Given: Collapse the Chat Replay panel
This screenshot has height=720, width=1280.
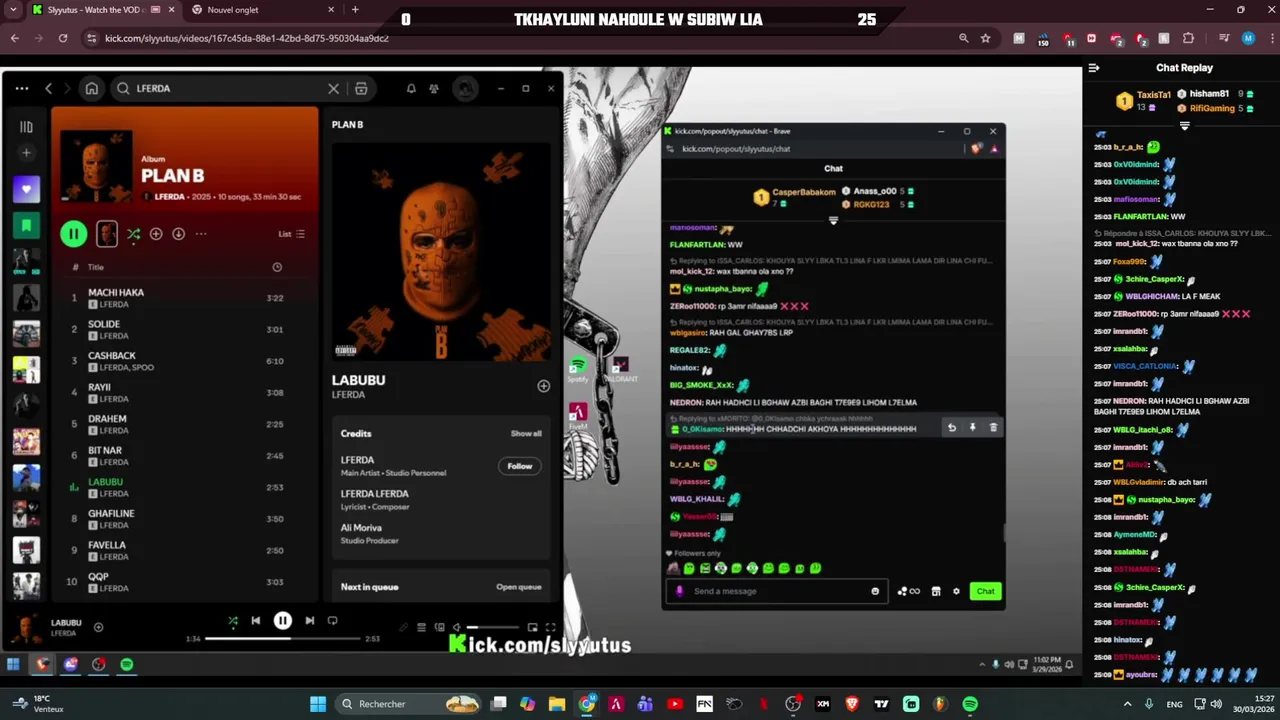Looking at the screenshot, I should click(x=1094, y=68).
